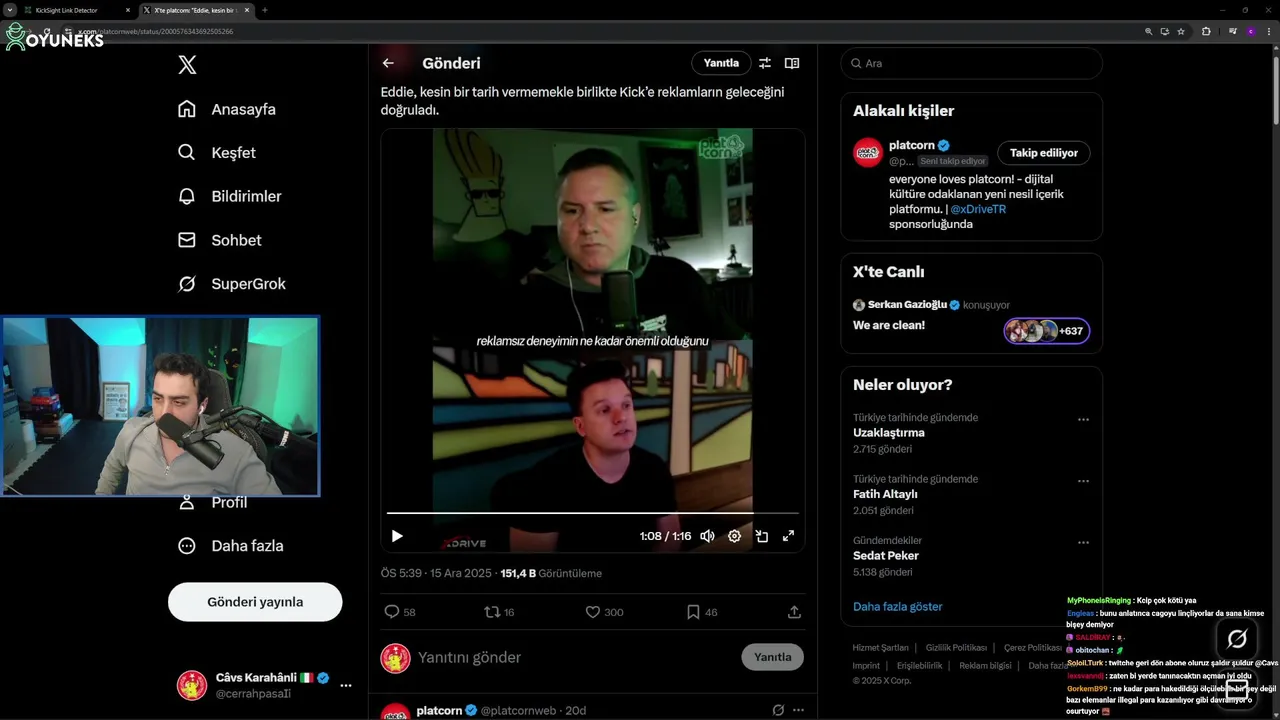Click the Yanıtını gönder reply field

pos(574,658)
